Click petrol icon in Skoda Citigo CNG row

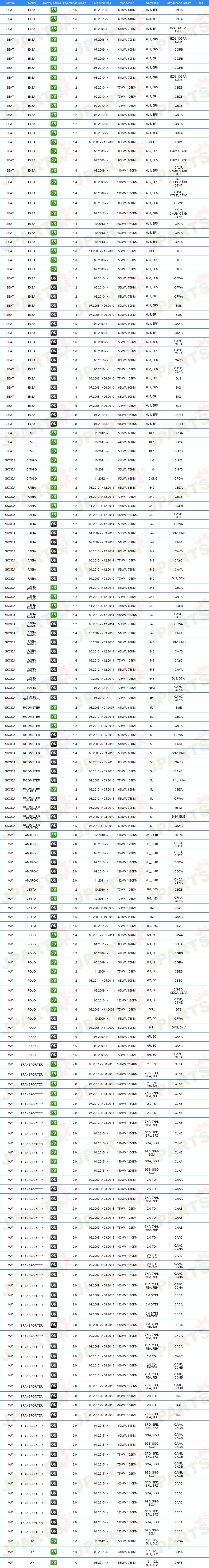coord(53,479)
